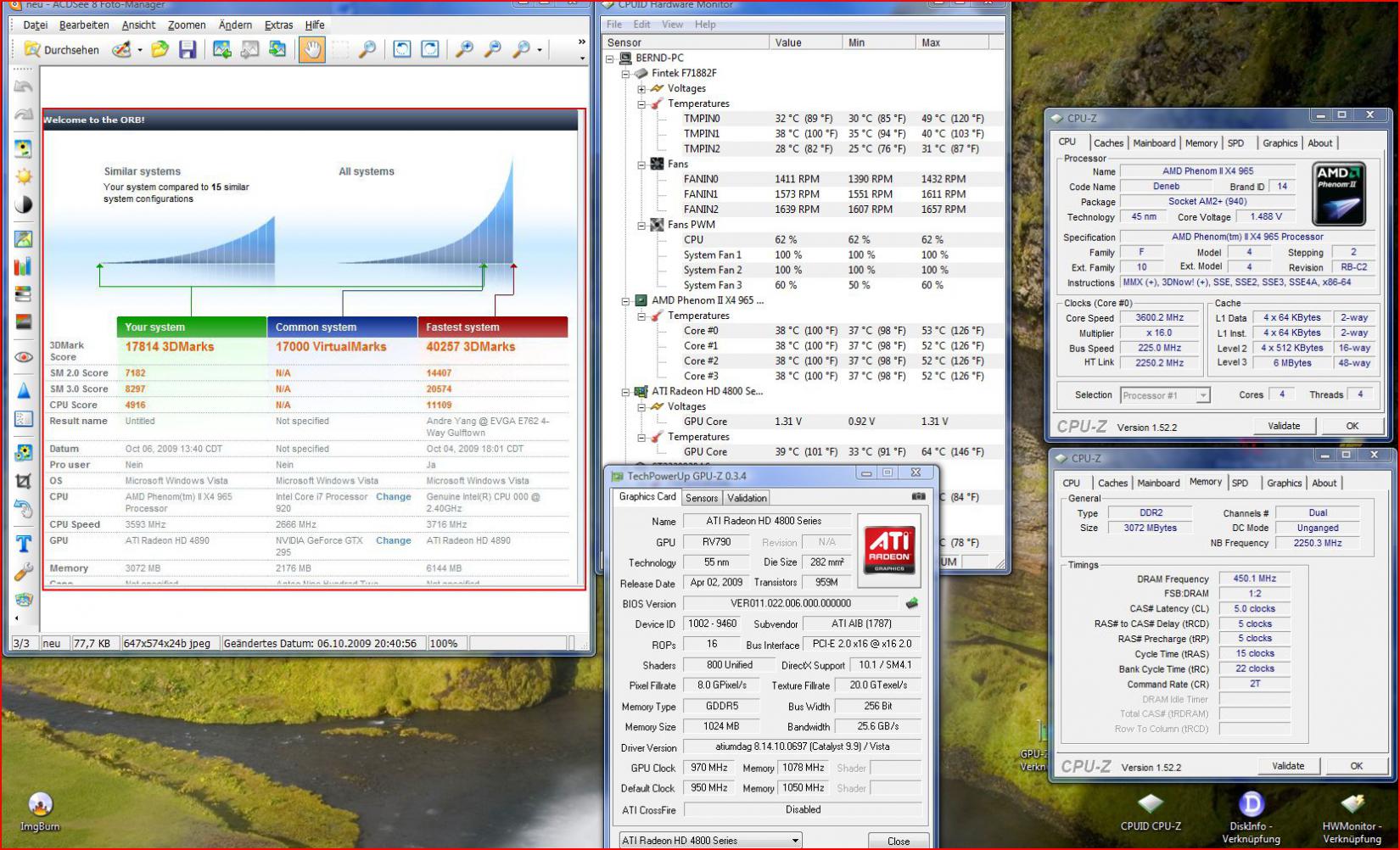Open the Zoomen menu in ACDSee
Screen dimensions: 1400x850
[187, 25]
